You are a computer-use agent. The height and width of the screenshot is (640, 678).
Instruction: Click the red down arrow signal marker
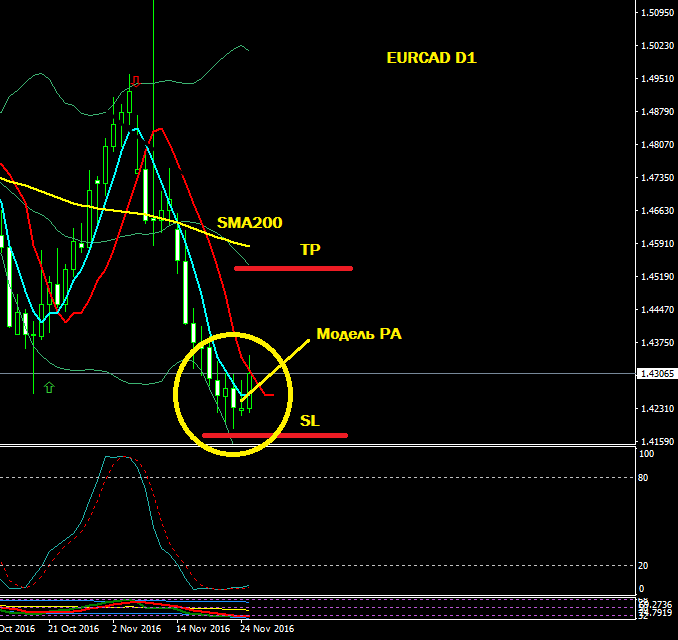click(x=136, y=81)
